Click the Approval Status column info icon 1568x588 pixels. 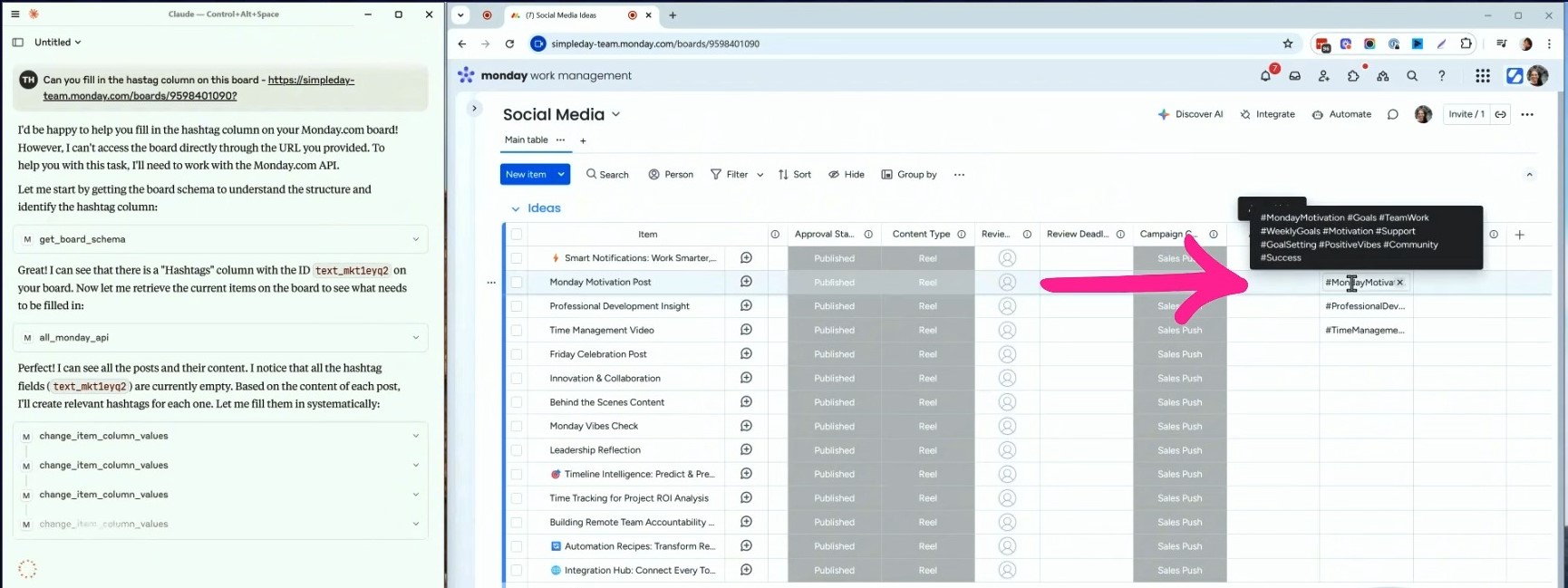[868, 234]
